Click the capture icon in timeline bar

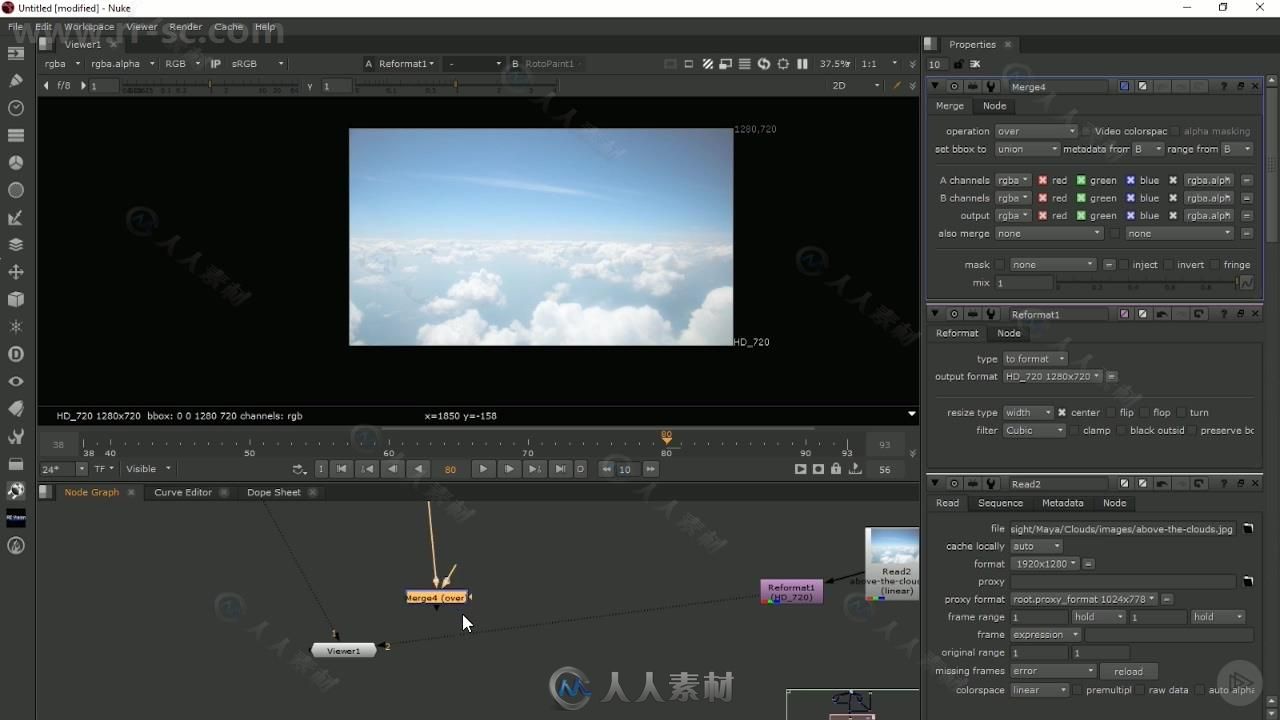point(818,469)
